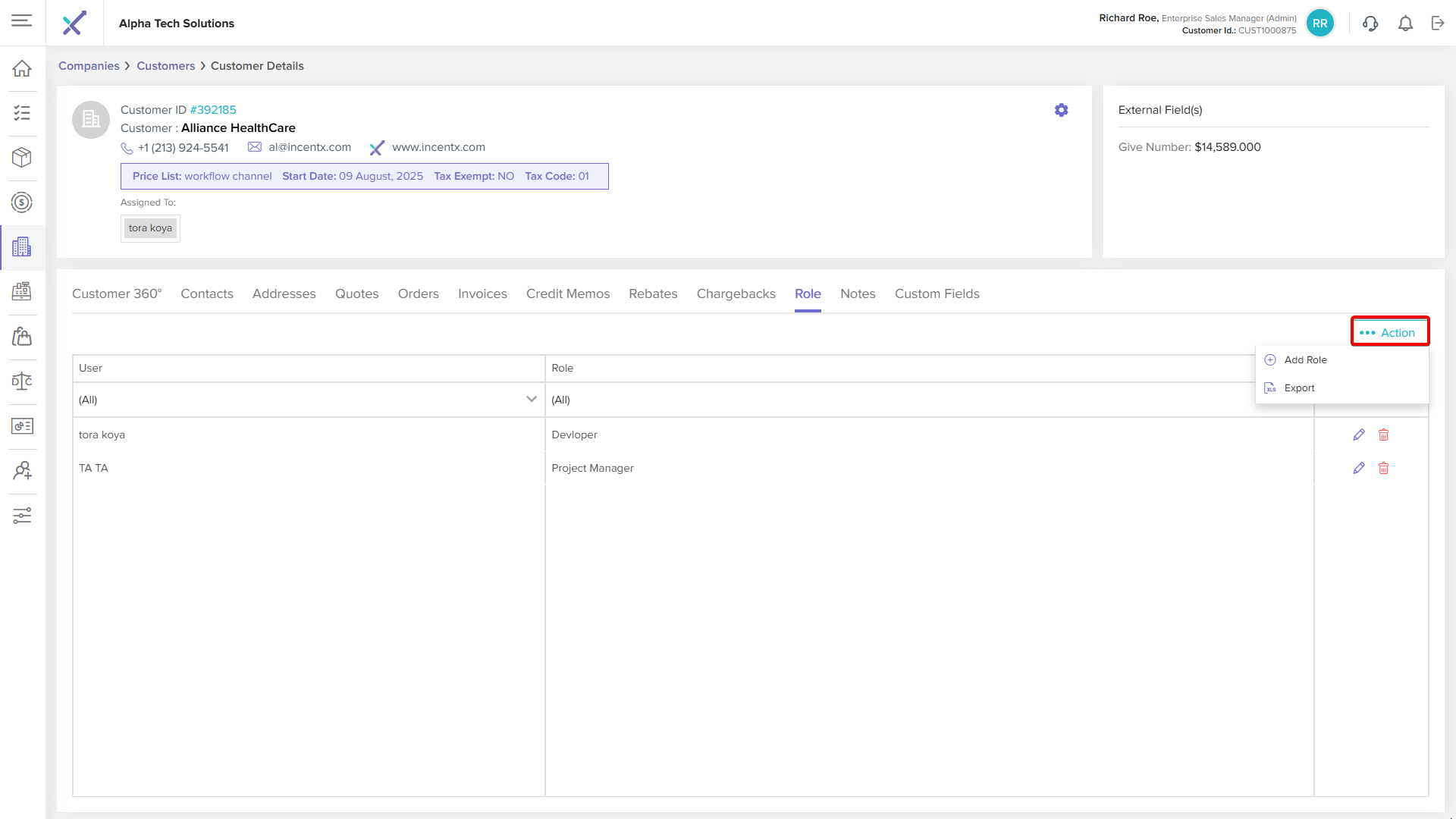Delete the Project Manager role row
The width and height of the screenshot is (1456, 819).
point(1383,468)
